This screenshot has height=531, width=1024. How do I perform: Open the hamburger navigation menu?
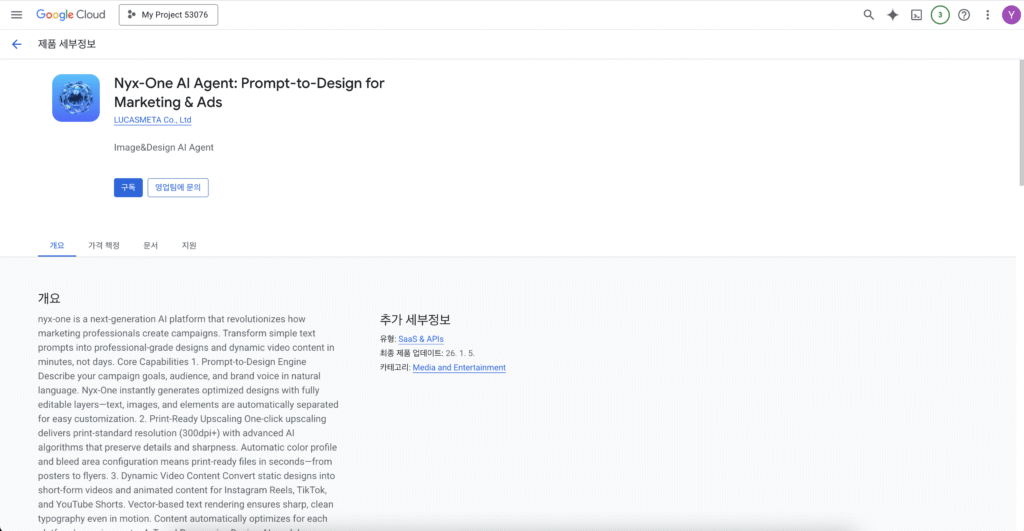point(16,15)
